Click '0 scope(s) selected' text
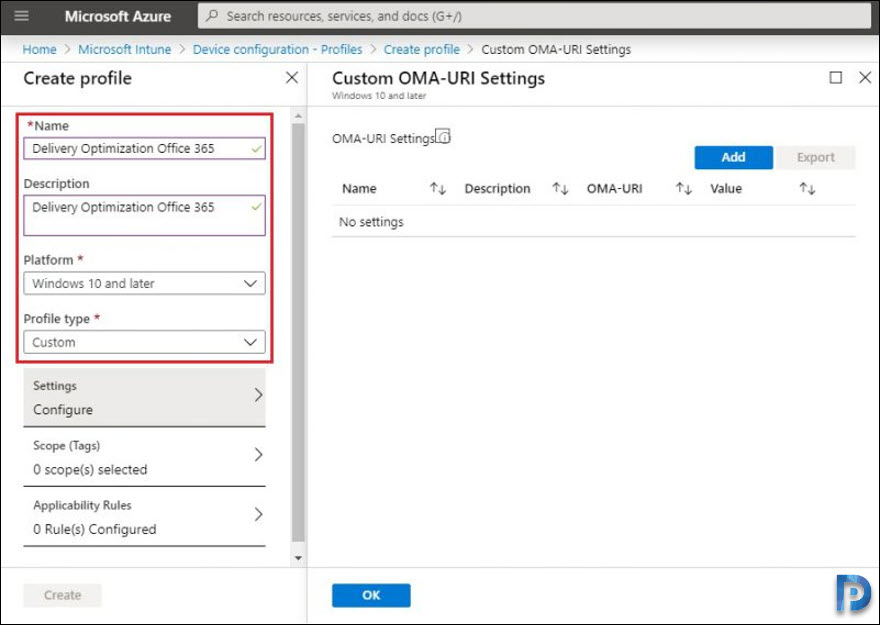880x625 pixels. tap(90, 470)
